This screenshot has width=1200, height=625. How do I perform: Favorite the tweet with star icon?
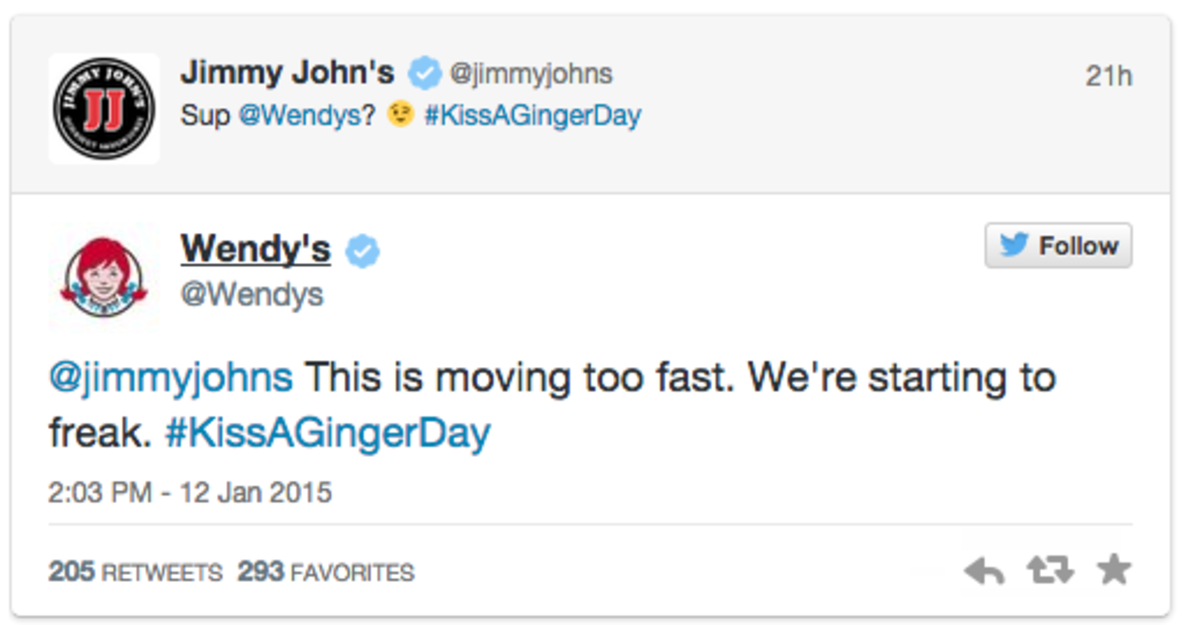click(1113, 570)
